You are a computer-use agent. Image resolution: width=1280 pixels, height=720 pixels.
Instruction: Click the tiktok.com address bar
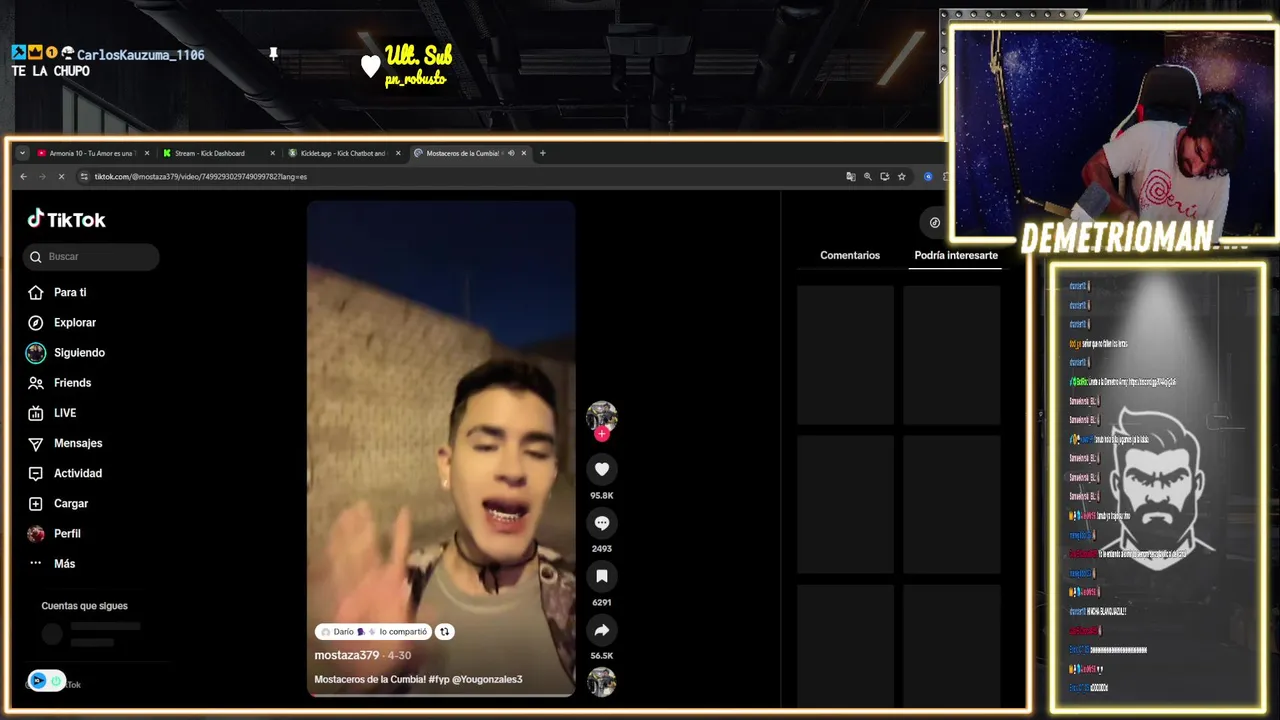pos(460,177)
